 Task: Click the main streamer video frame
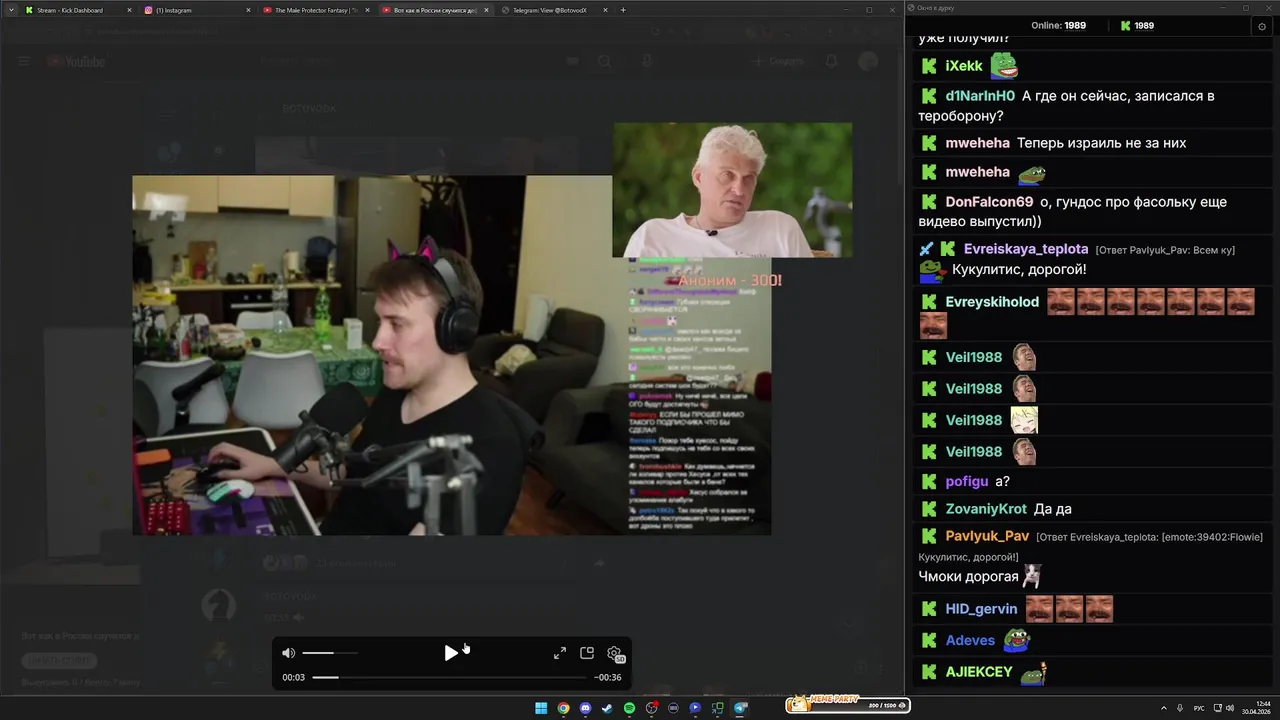(452, 355)
